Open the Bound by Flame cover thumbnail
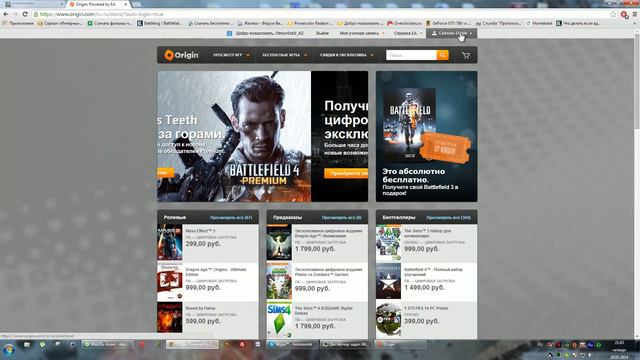The image size is (640, 360). [x=170, y=318]
